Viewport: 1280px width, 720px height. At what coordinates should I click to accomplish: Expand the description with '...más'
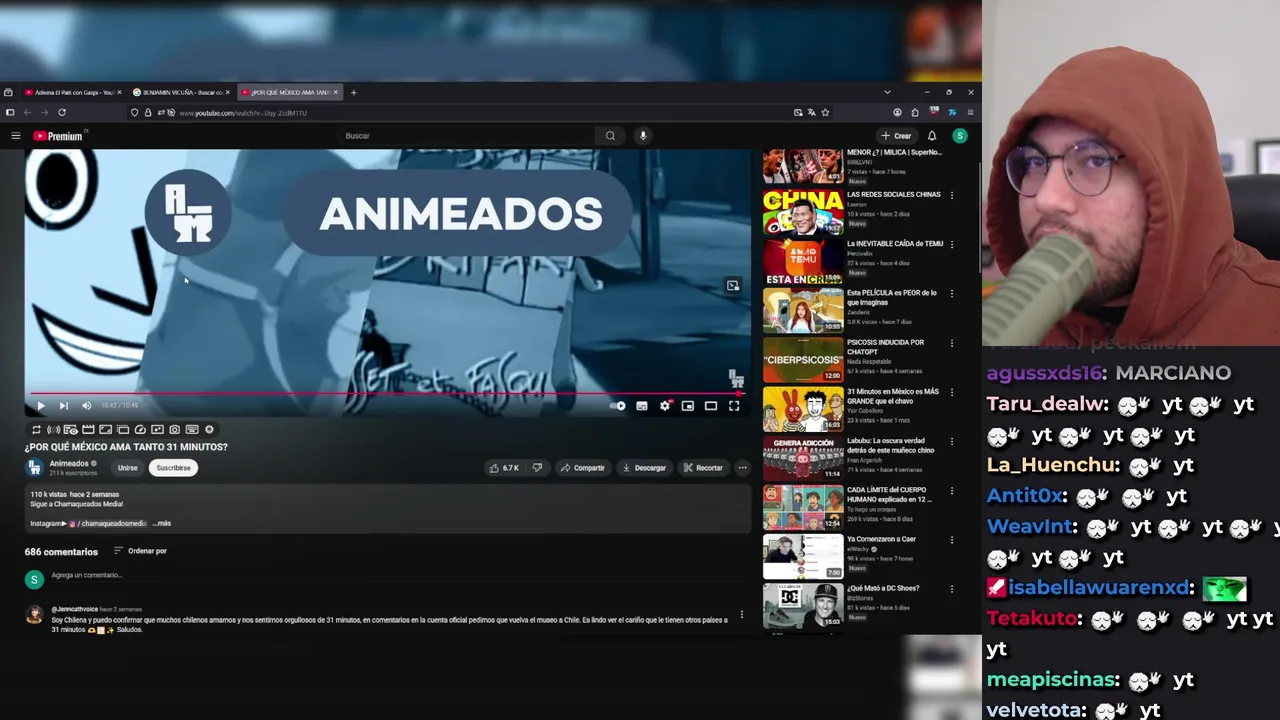click(163, 523)
